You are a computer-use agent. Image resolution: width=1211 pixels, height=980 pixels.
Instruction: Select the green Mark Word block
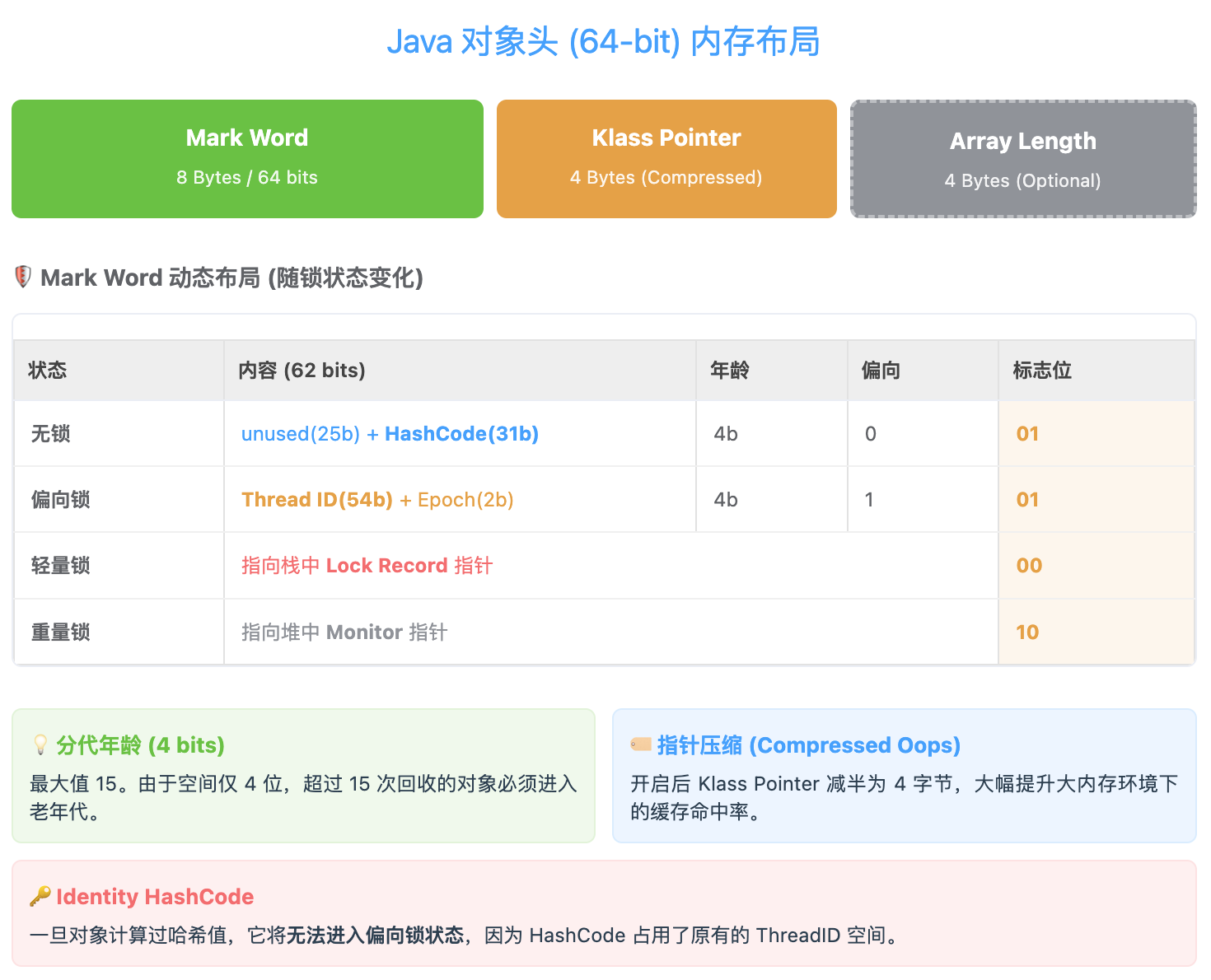247,159
